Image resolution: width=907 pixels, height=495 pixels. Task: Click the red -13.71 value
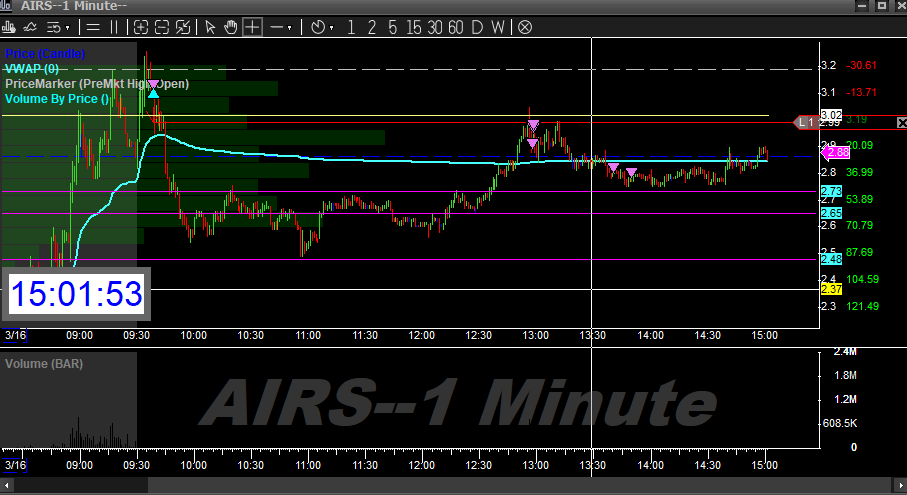point(861,92)
